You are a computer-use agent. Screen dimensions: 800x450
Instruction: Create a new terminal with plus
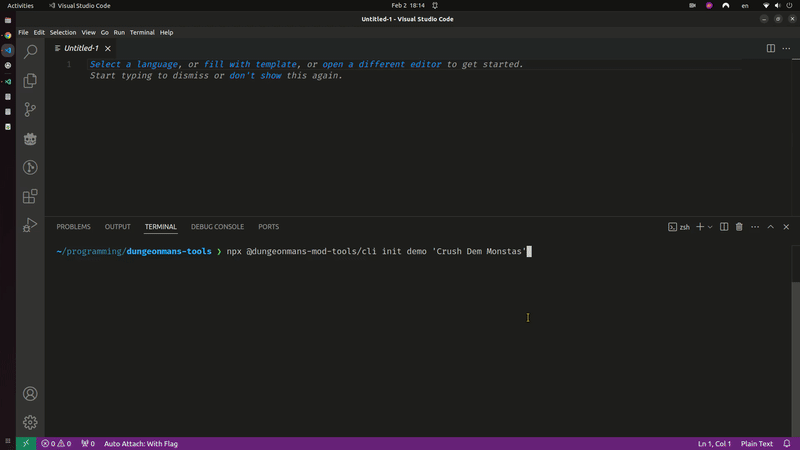click(x=700, y=227)
